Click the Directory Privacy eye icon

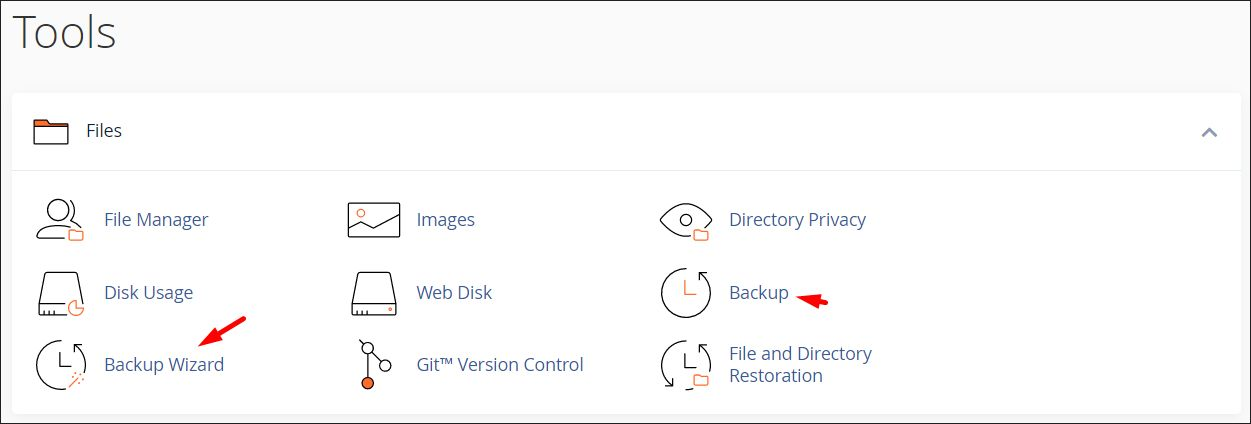click(x=686, y=220)
